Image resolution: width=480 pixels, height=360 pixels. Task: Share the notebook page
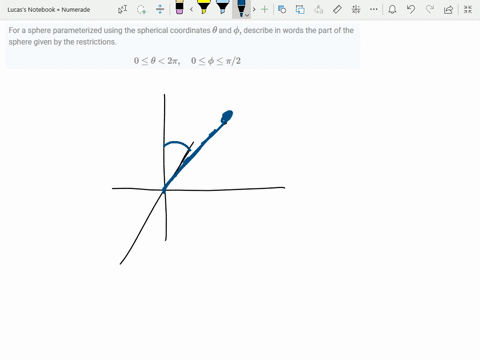(x=449, y=9)
